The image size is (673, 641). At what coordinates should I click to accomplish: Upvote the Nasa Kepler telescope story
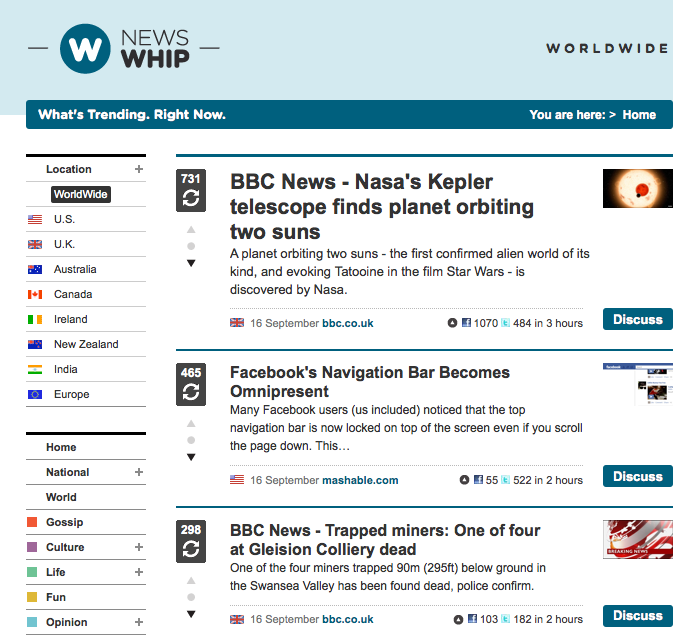(191, 229)
